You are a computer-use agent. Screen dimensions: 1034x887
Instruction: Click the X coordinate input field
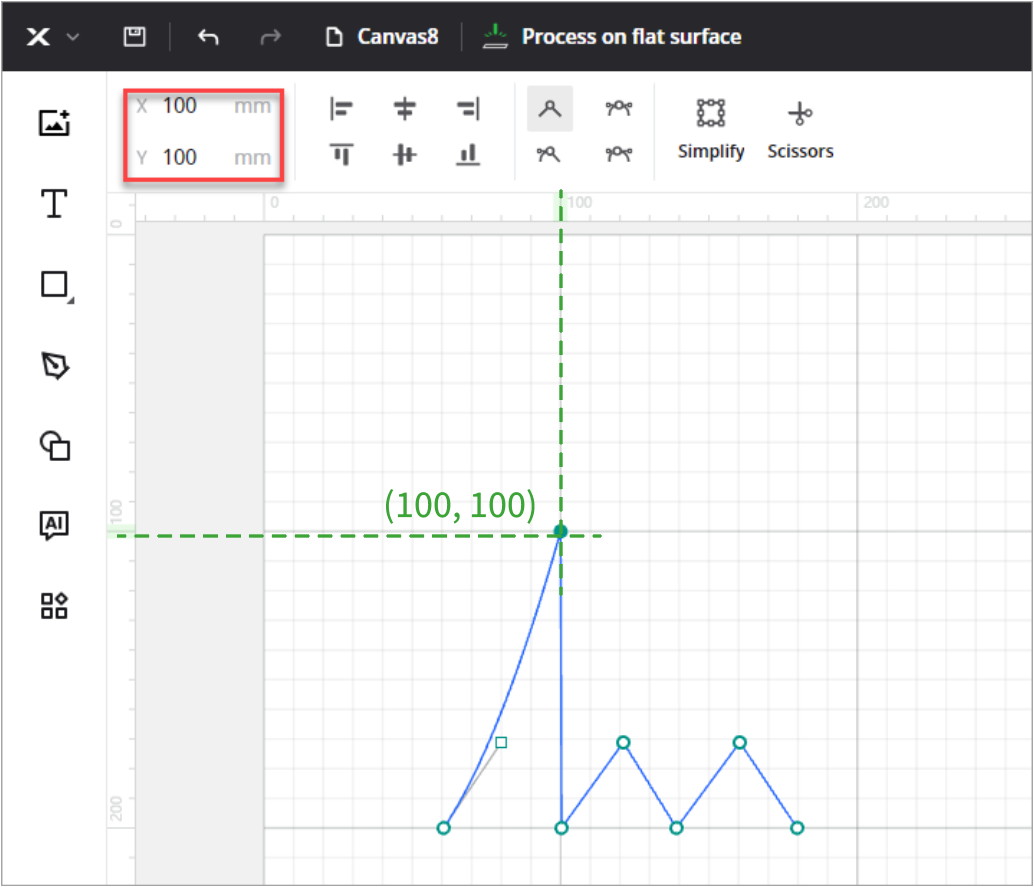pos(195,106)
